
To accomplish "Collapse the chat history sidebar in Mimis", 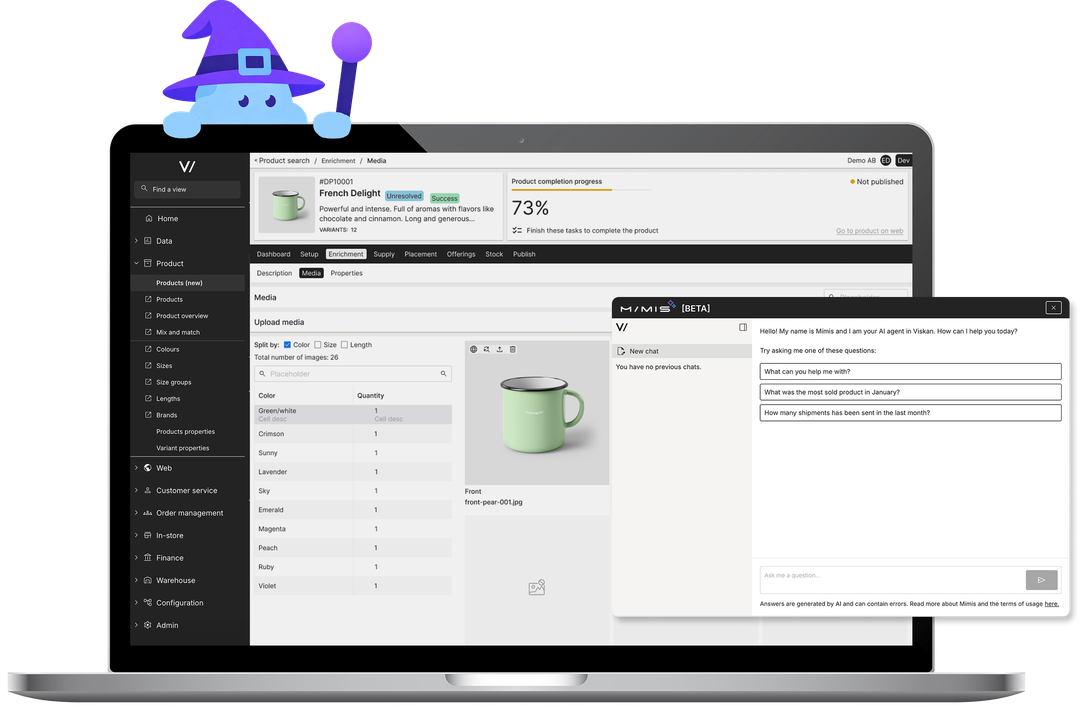I will 742,327.
